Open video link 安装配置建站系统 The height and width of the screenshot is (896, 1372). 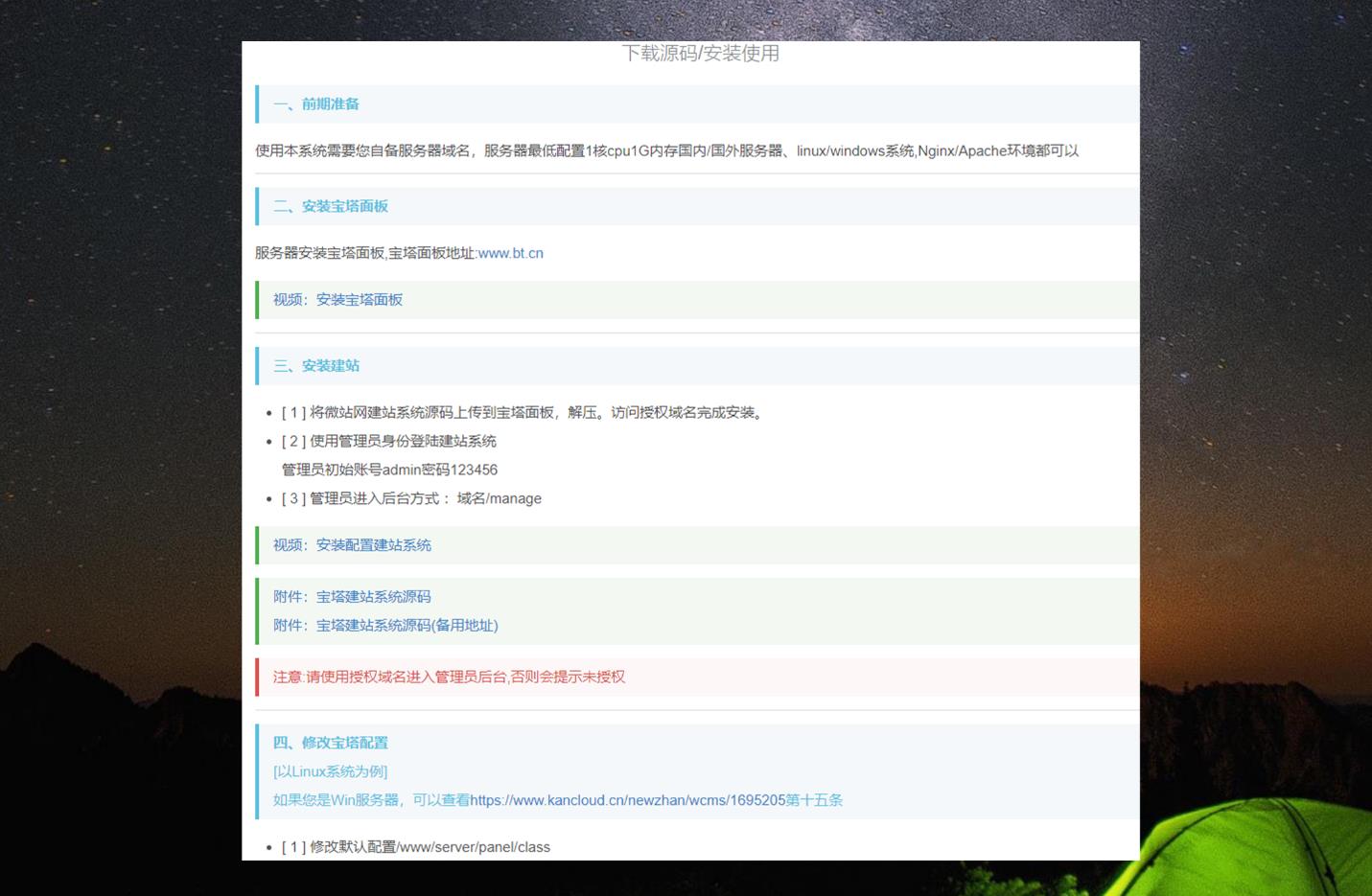[374, 545]
